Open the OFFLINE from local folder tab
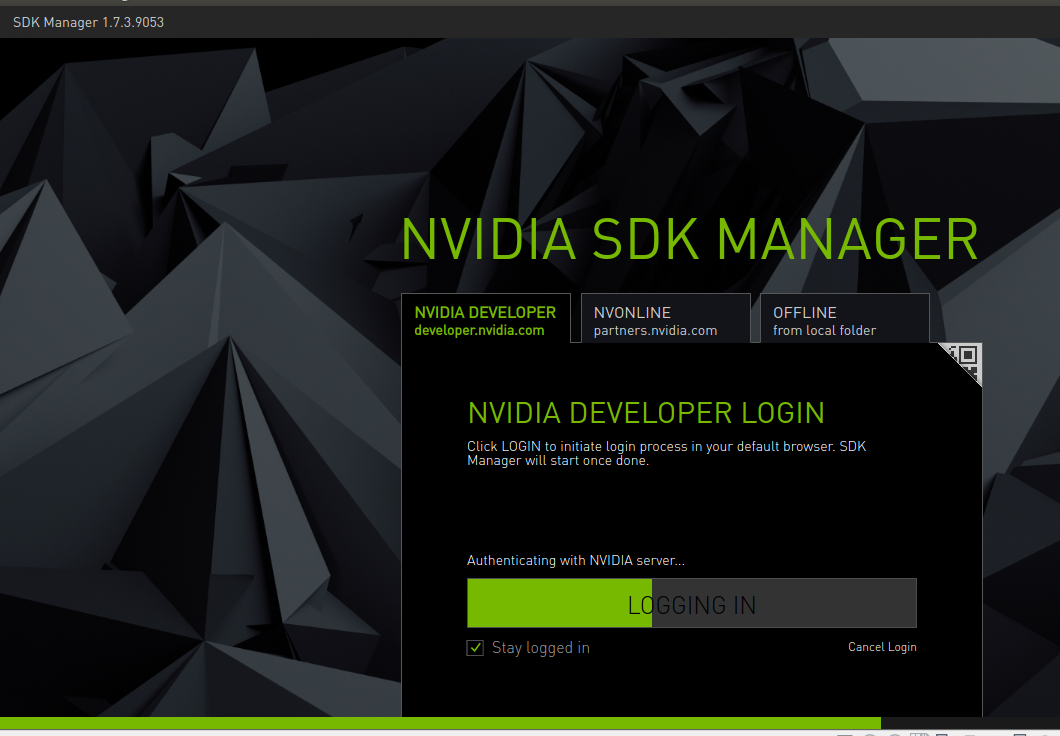 tap(844, 318)
